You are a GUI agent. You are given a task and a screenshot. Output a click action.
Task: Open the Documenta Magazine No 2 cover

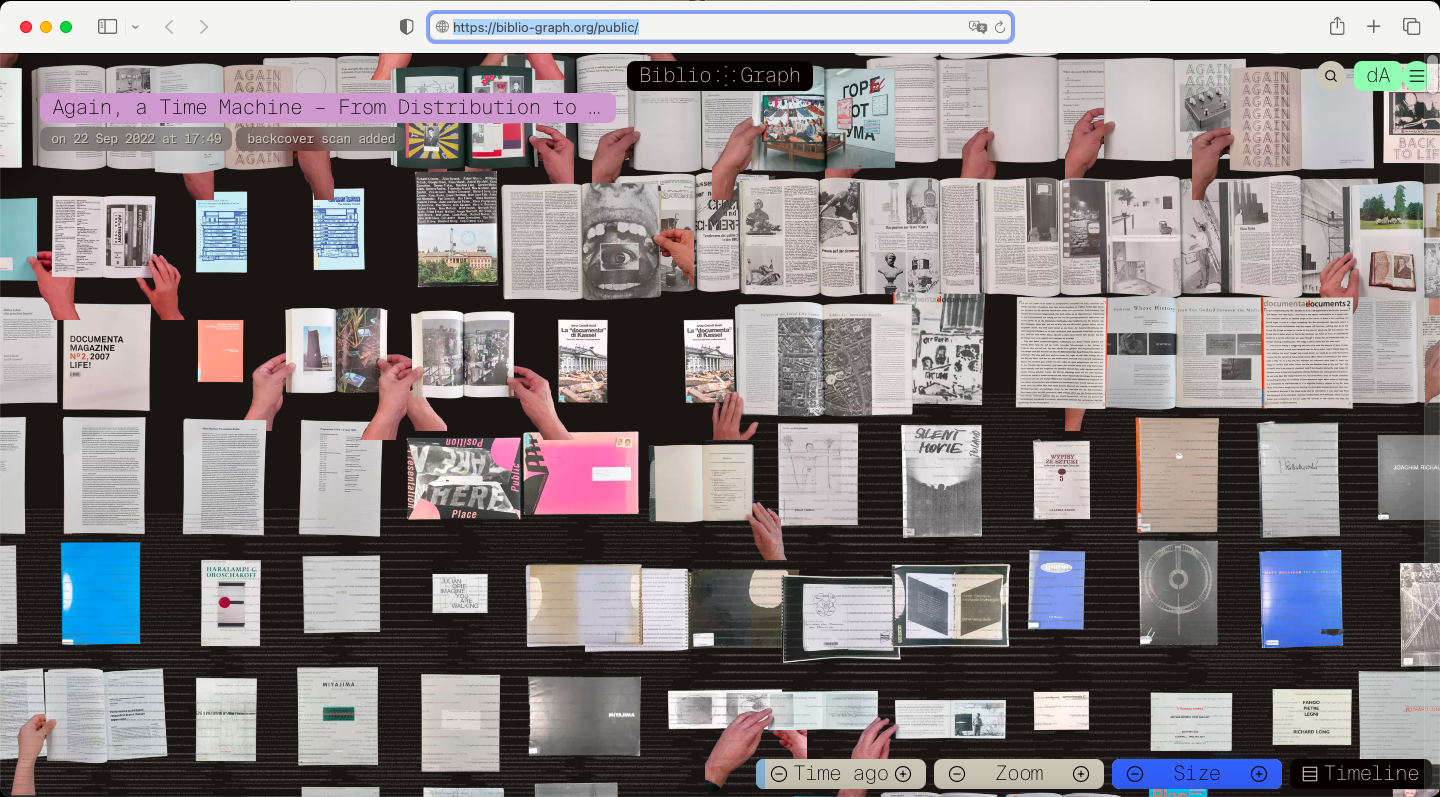tap(106, 357)
